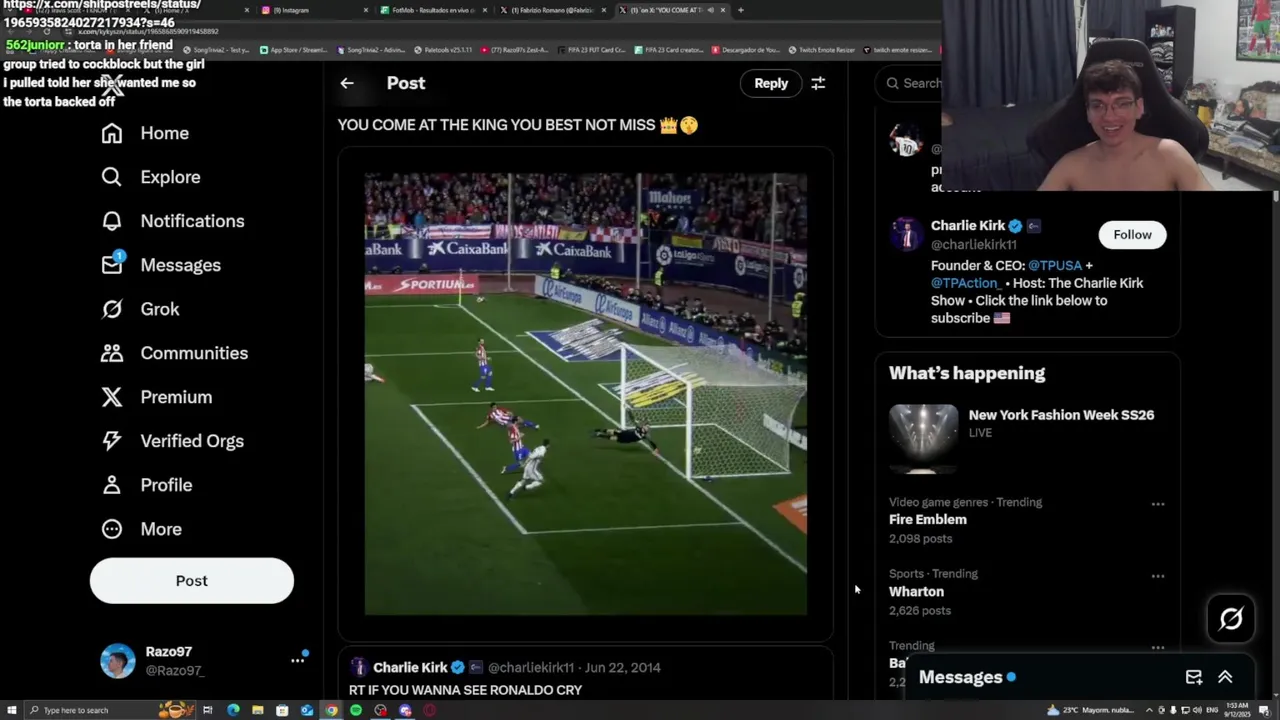
Task: Play the football video in post
Action: (585, 394)
